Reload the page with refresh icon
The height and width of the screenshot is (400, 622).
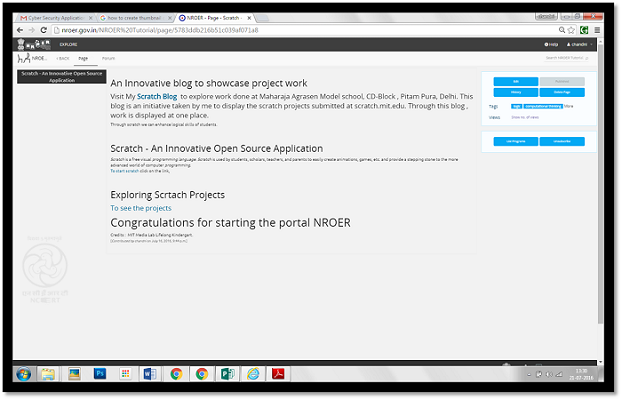[x=44, y=30]
